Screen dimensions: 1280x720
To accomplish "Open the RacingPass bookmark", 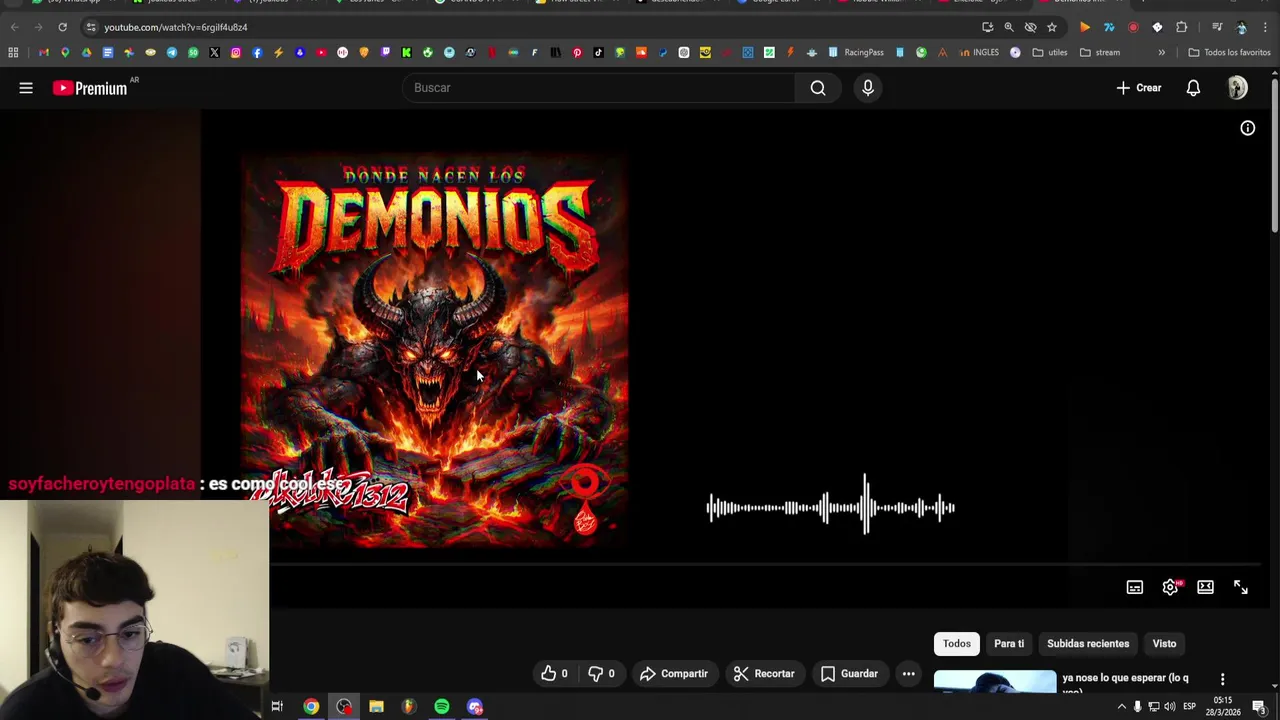I will tap(856, 52).
